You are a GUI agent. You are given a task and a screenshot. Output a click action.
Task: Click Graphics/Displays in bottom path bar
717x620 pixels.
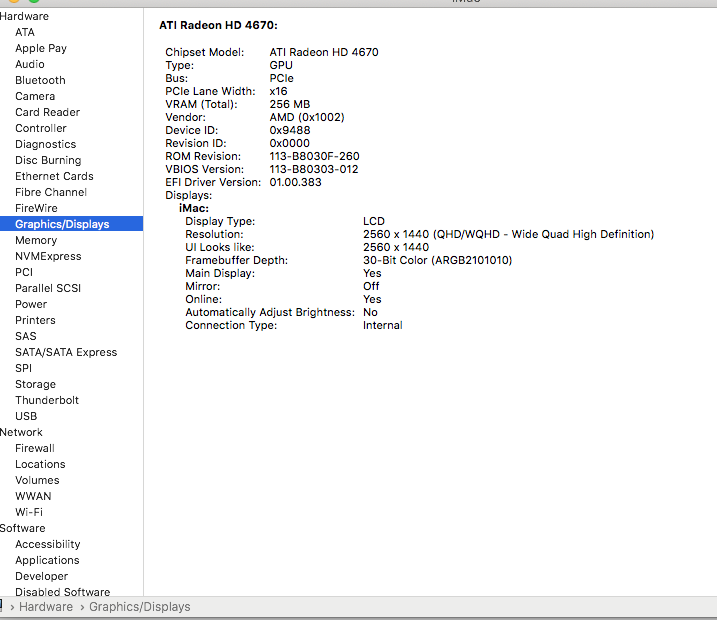tap(139, 607)
